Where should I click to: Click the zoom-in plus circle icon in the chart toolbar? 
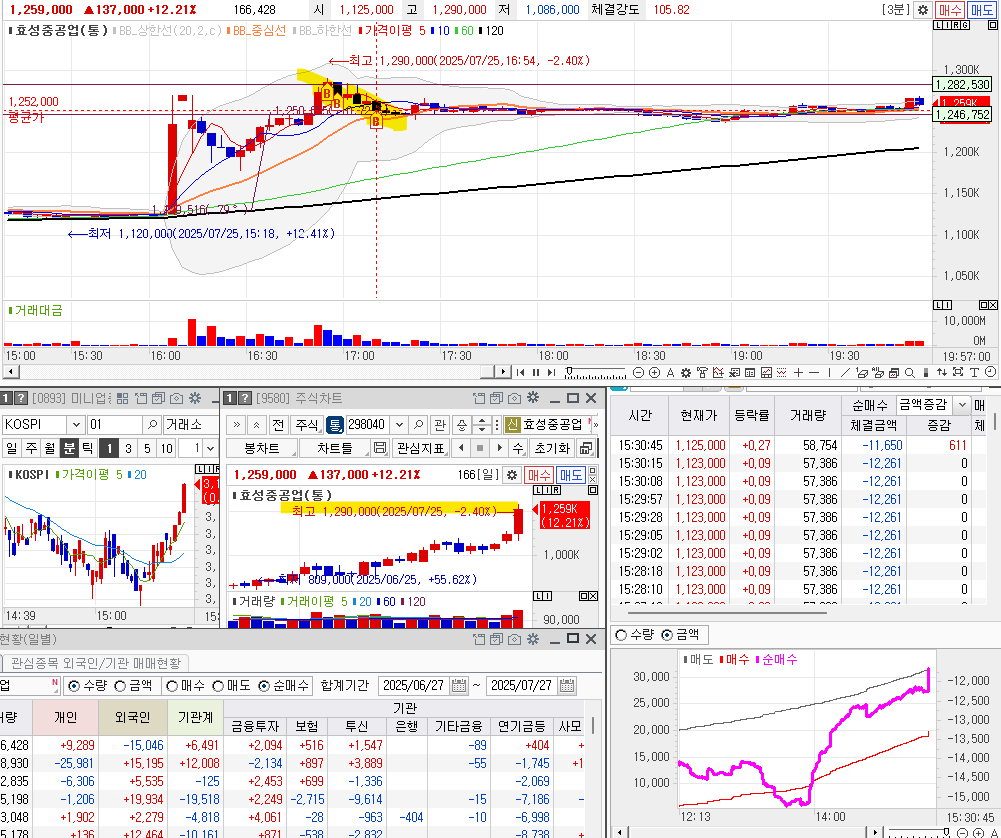[654, 372]
